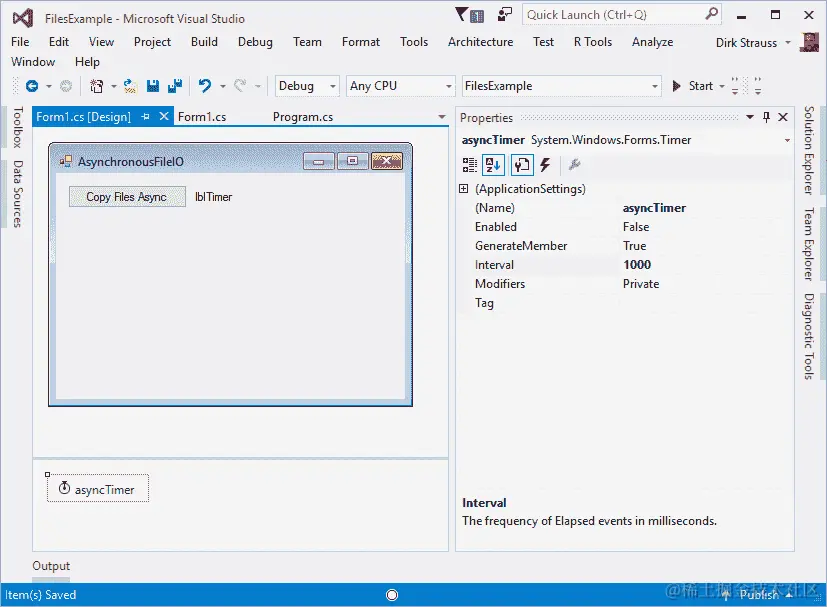Open the File menu

coord(20,42)
